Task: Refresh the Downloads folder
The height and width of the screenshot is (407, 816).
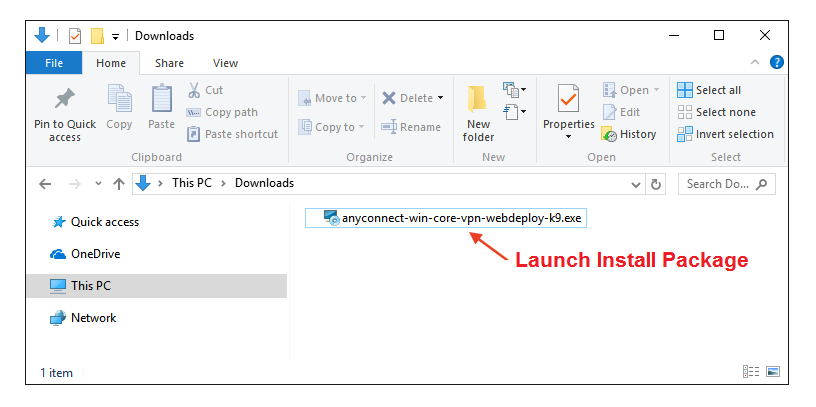Action: [x=656, y=184]
